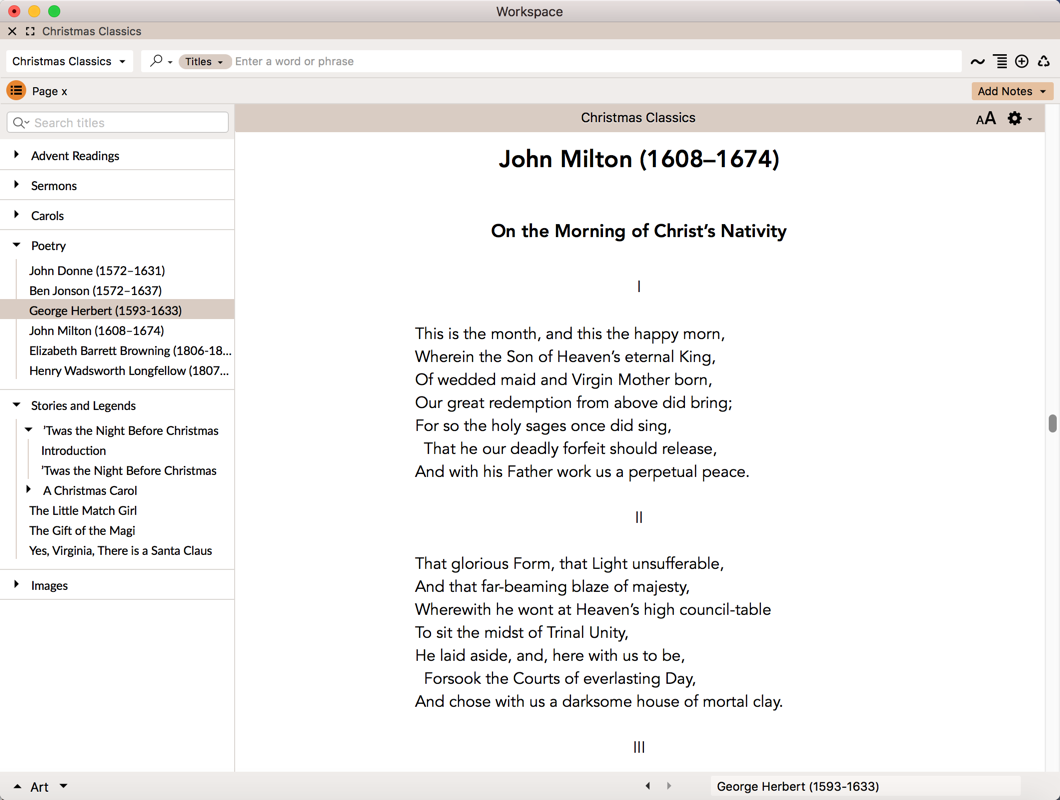This screenshot has height=800, width=1060.
Task: Click the AA text size icon
Action: click(x=986, y=118)
